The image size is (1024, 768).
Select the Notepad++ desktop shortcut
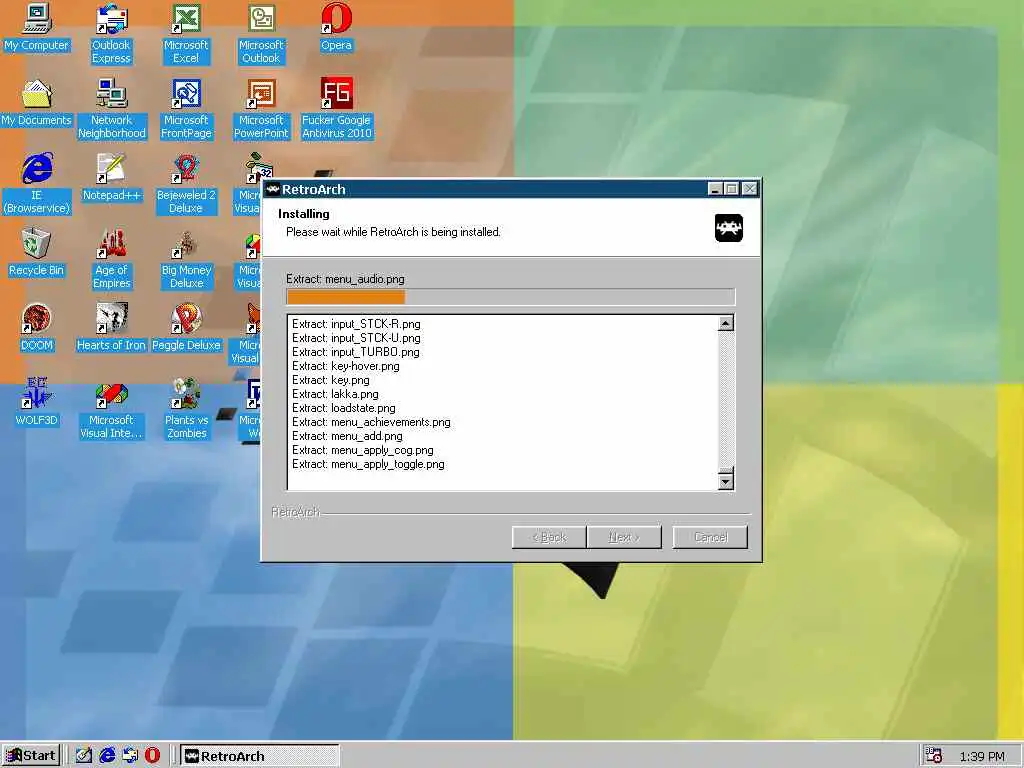[112, 178]
